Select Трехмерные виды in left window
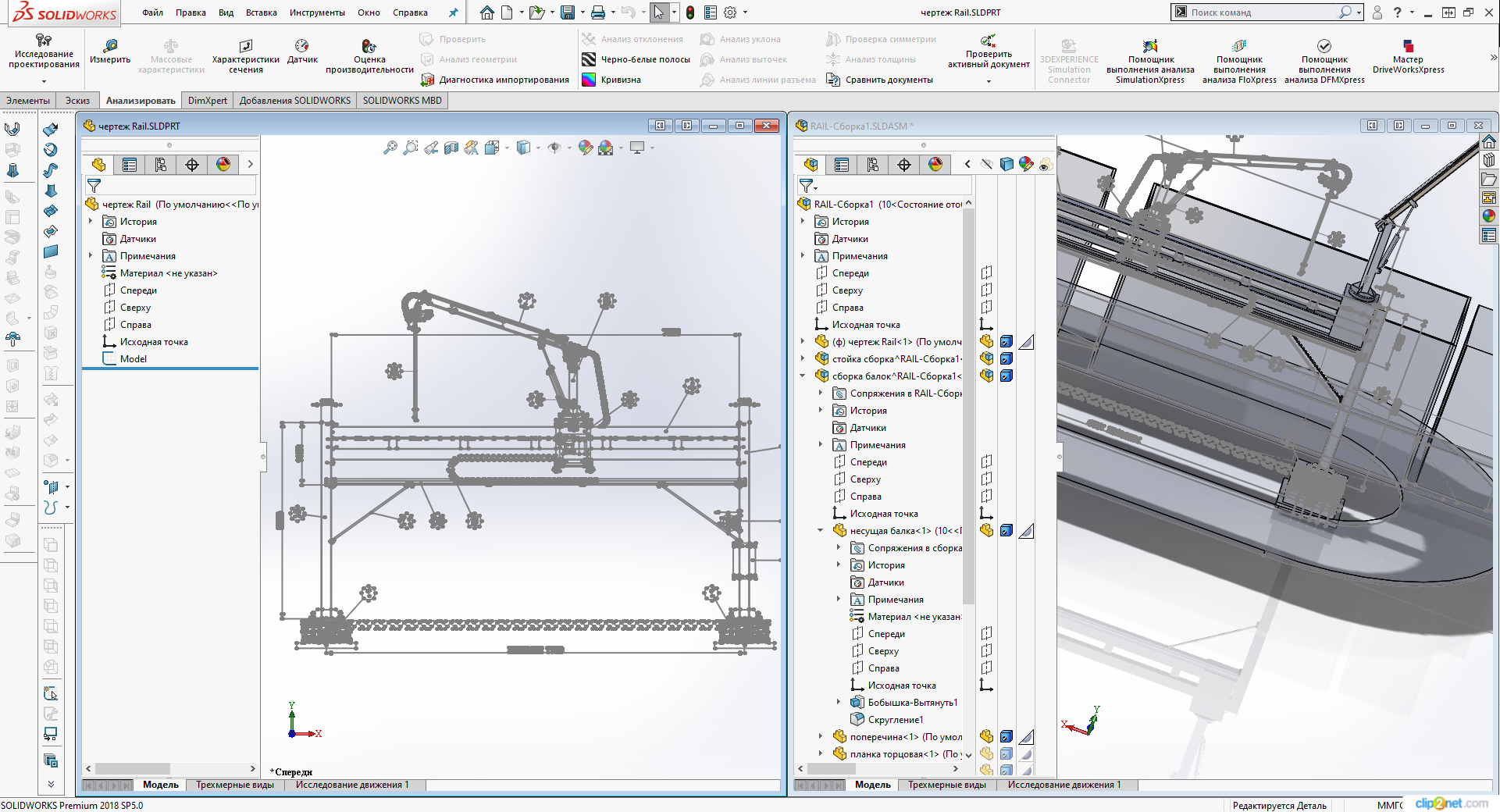The image size is (1500, 812). (x=234, y=785)
